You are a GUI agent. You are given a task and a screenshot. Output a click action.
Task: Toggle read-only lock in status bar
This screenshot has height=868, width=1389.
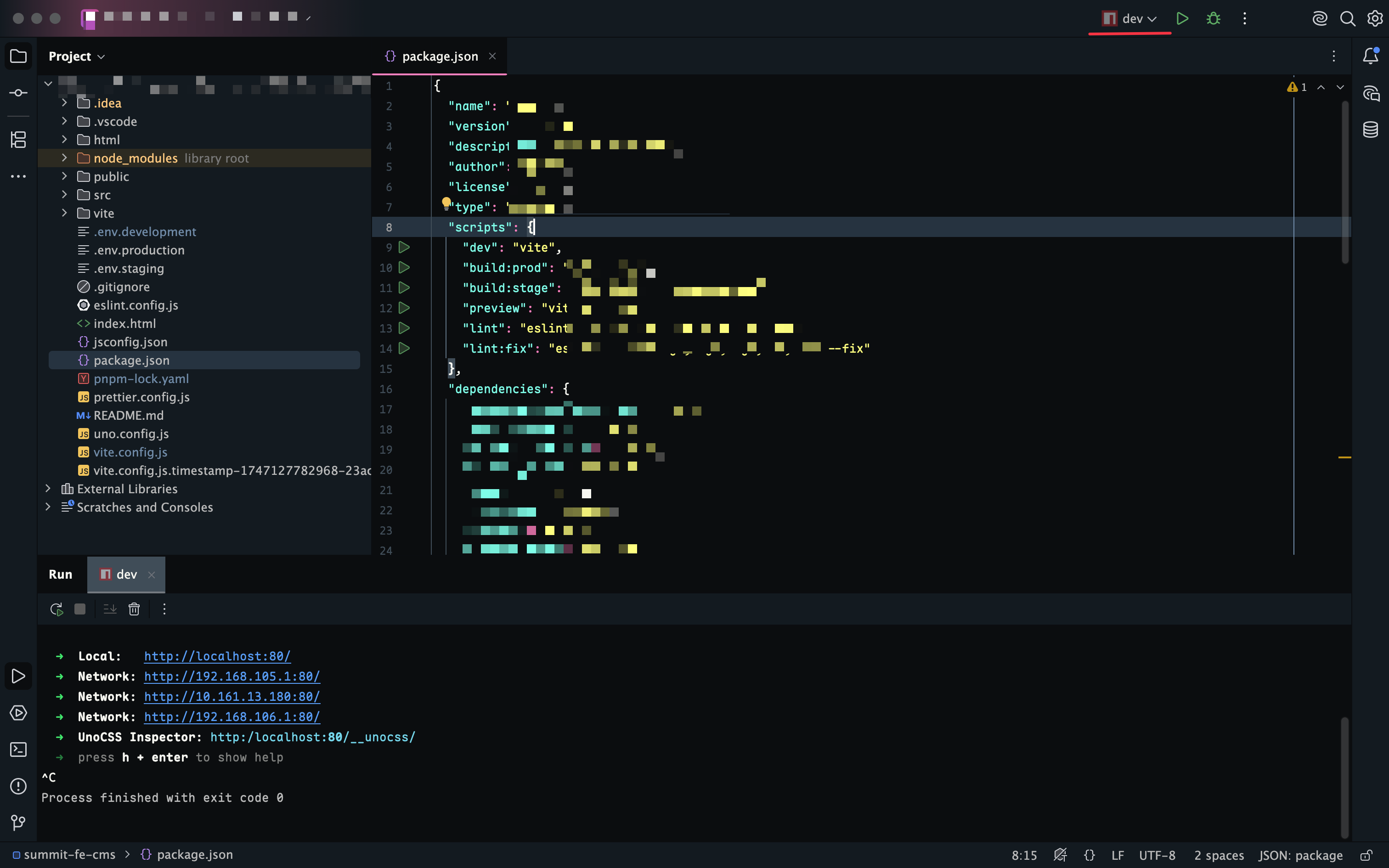(x=1366, y=855)
